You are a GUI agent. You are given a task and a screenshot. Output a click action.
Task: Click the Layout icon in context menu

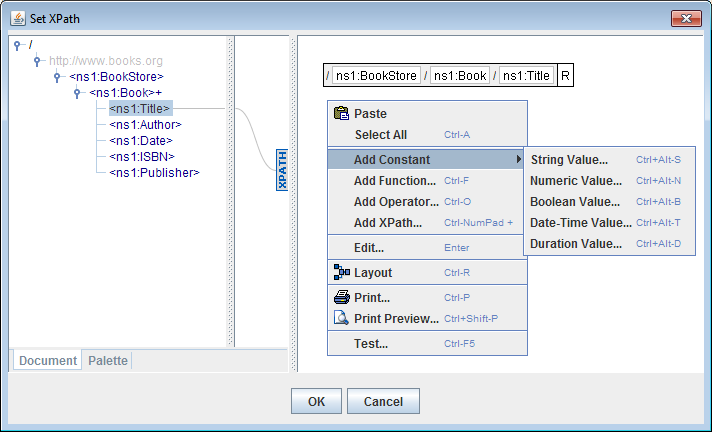(341, 272)
